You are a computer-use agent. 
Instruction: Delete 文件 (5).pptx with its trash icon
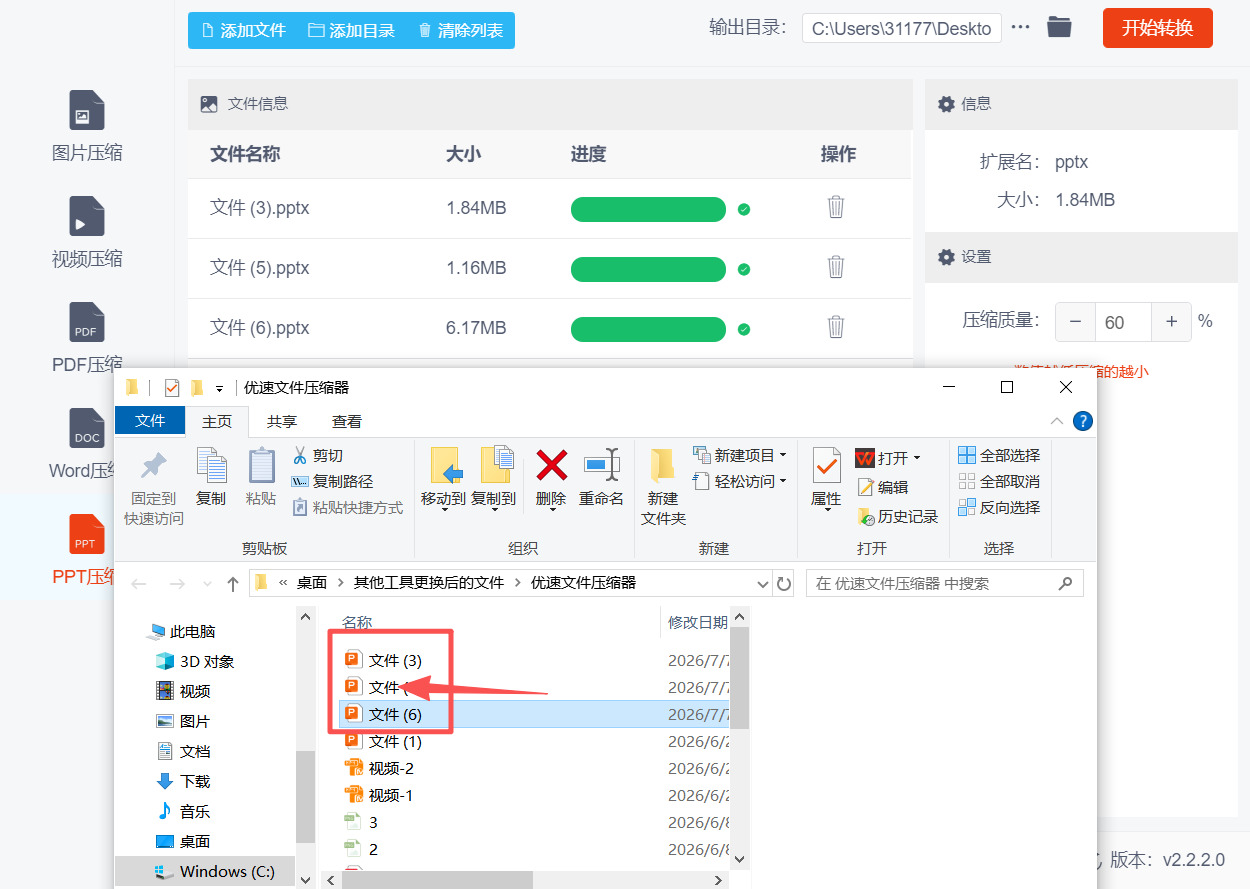pos(836,267)
